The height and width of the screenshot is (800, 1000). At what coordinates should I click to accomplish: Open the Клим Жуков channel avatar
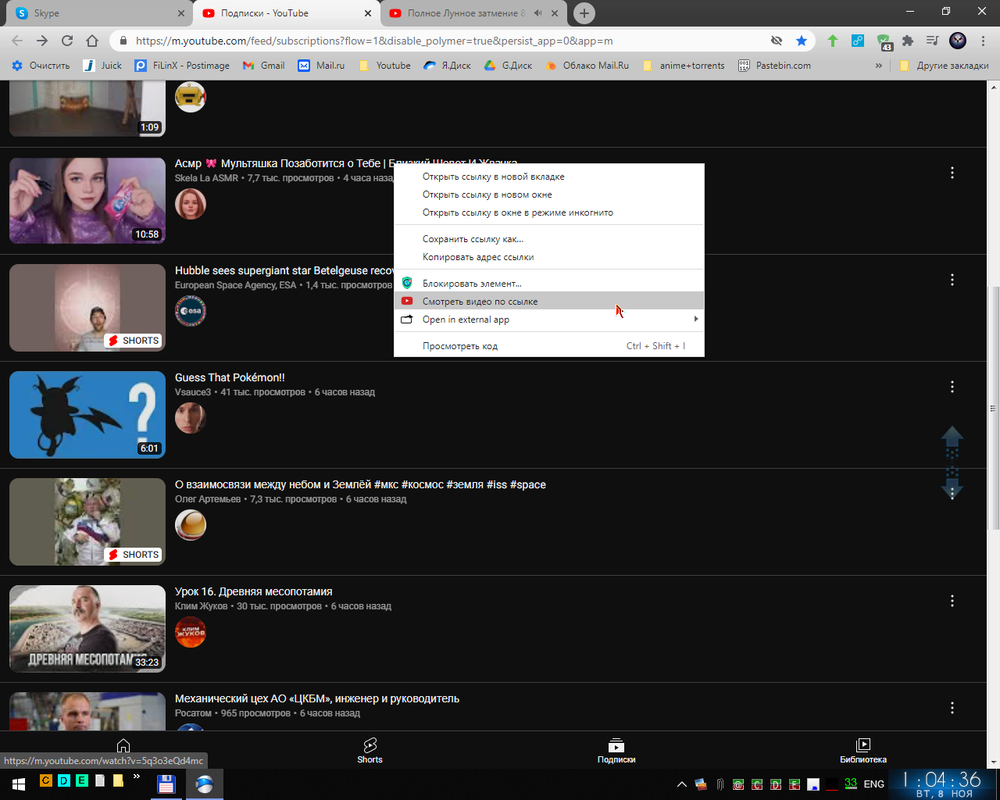190,633
